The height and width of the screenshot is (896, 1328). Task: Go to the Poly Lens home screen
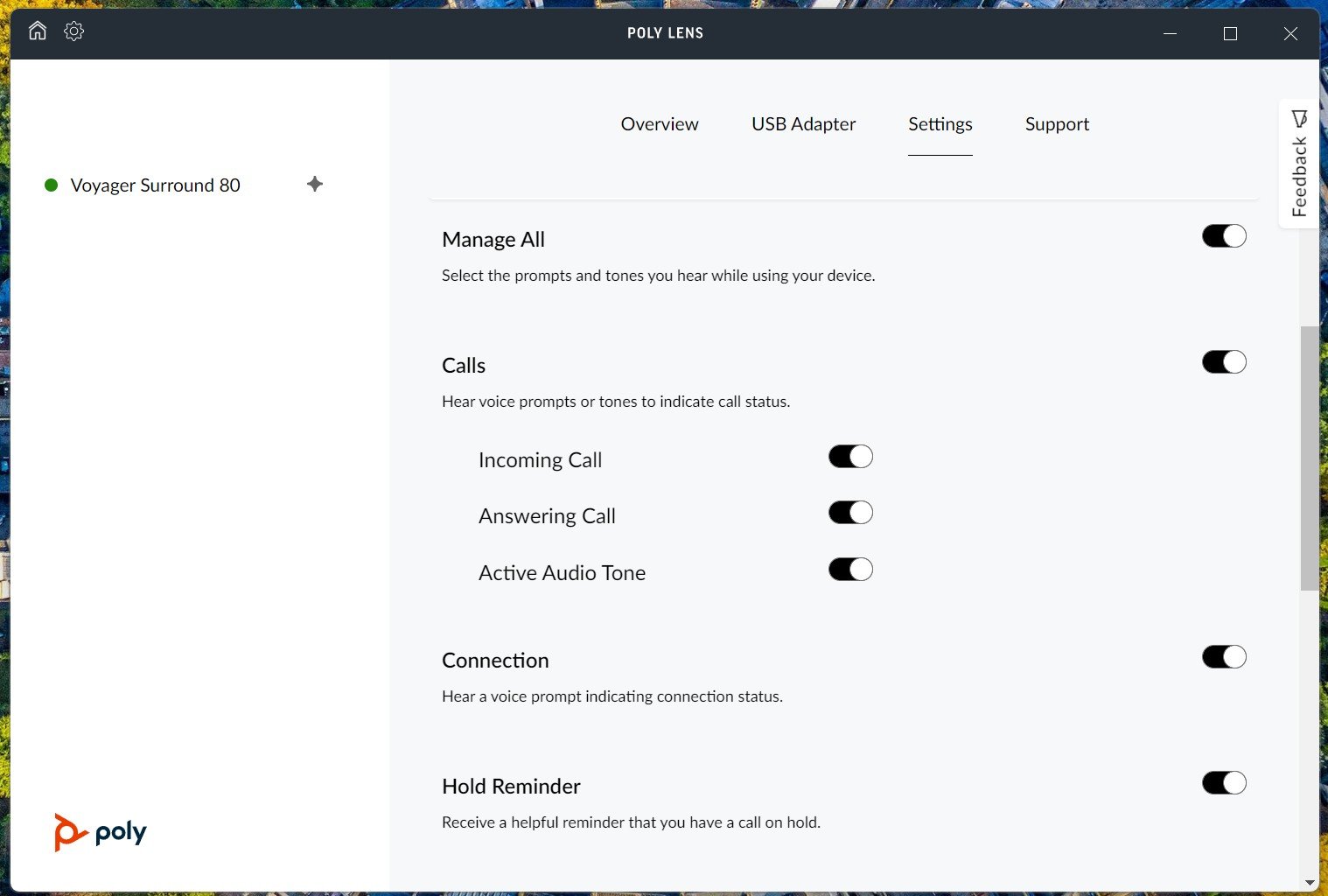click(38, 31)
